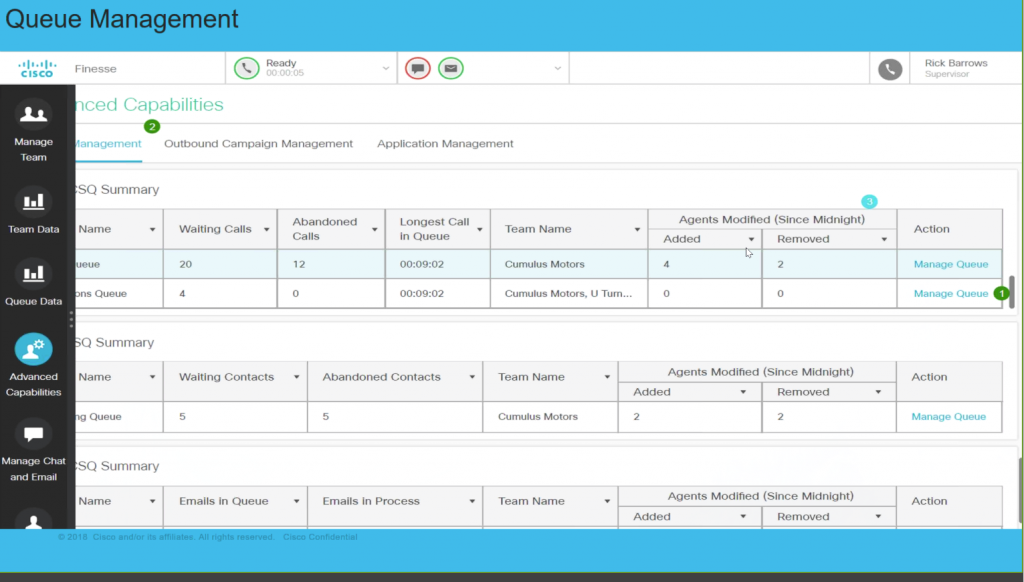Click the phone icon beside Rick Barrows

(889, 69)
